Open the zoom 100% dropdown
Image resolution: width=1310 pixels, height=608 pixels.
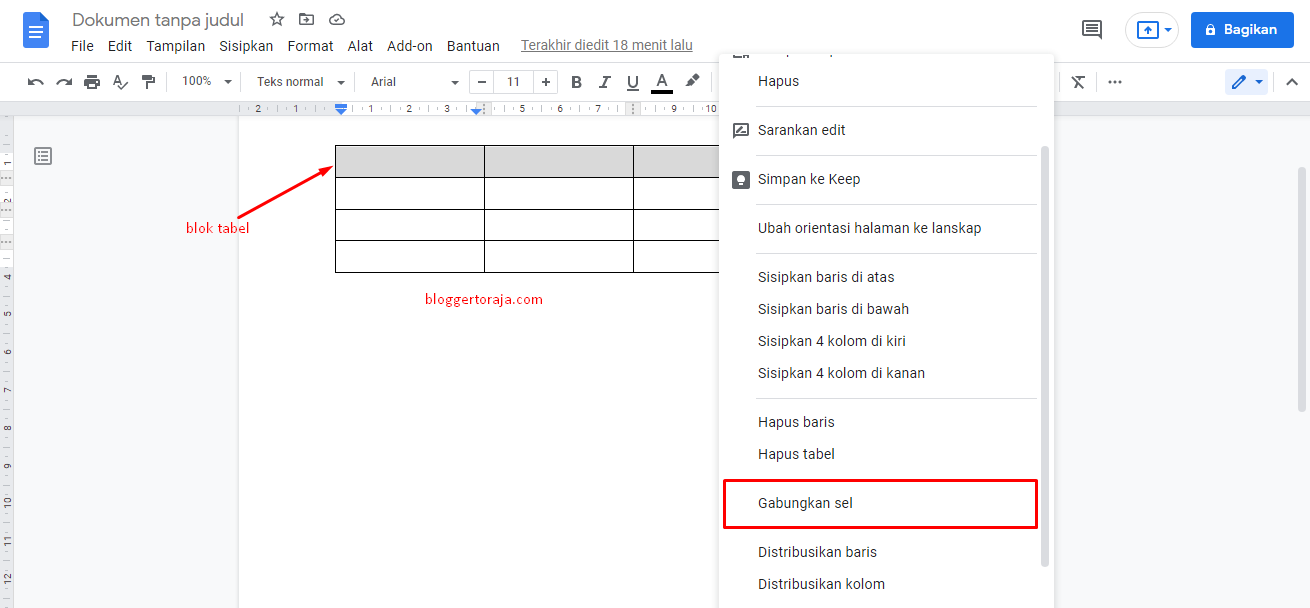[206, 82]
